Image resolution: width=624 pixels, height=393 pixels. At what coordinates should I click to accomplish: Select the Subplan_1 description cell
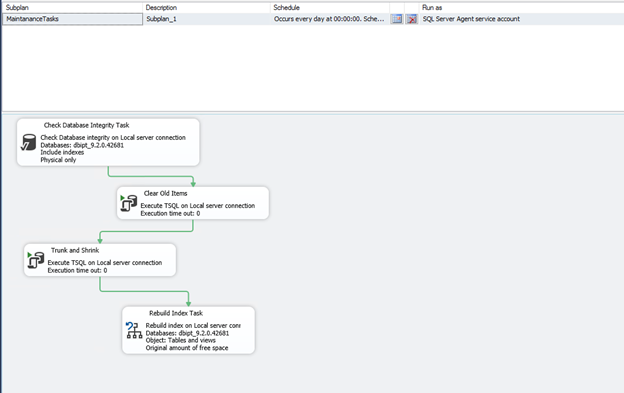pos(207,19)
